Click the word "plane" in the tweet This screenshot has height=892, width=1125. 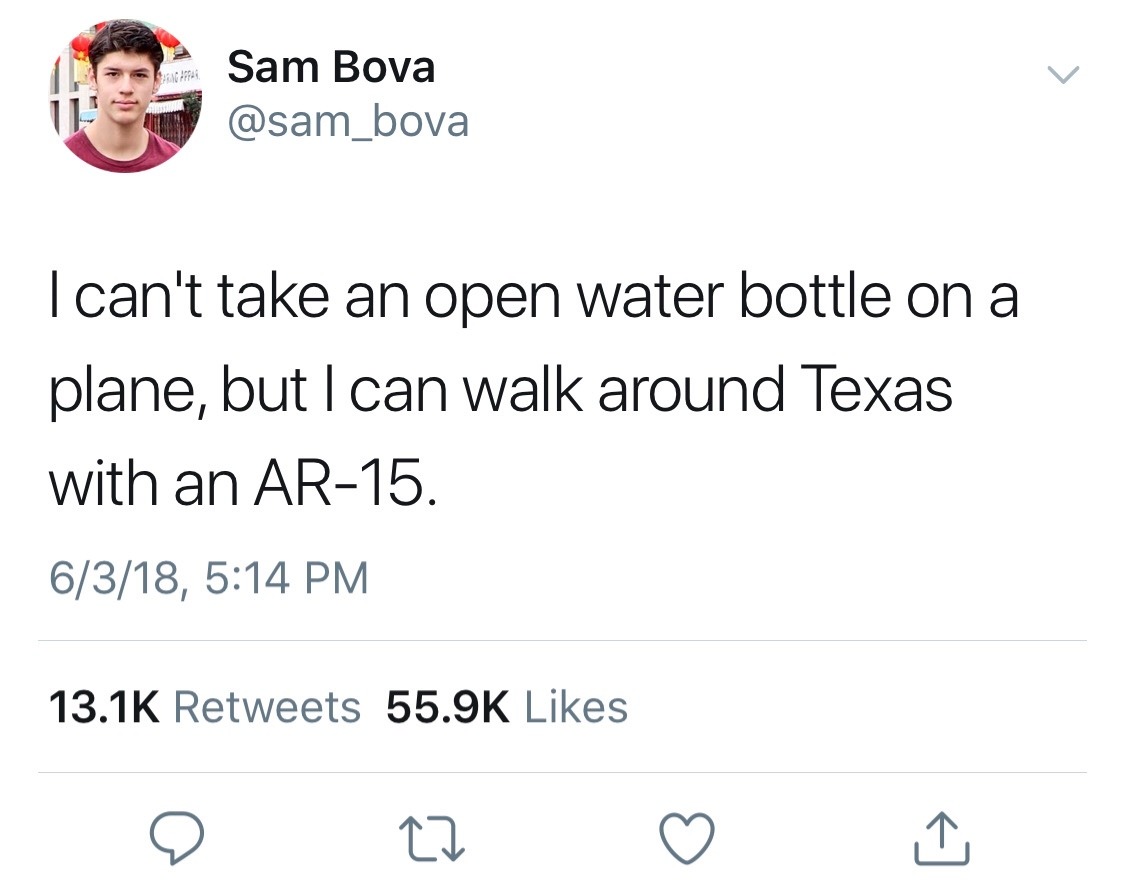121,393
